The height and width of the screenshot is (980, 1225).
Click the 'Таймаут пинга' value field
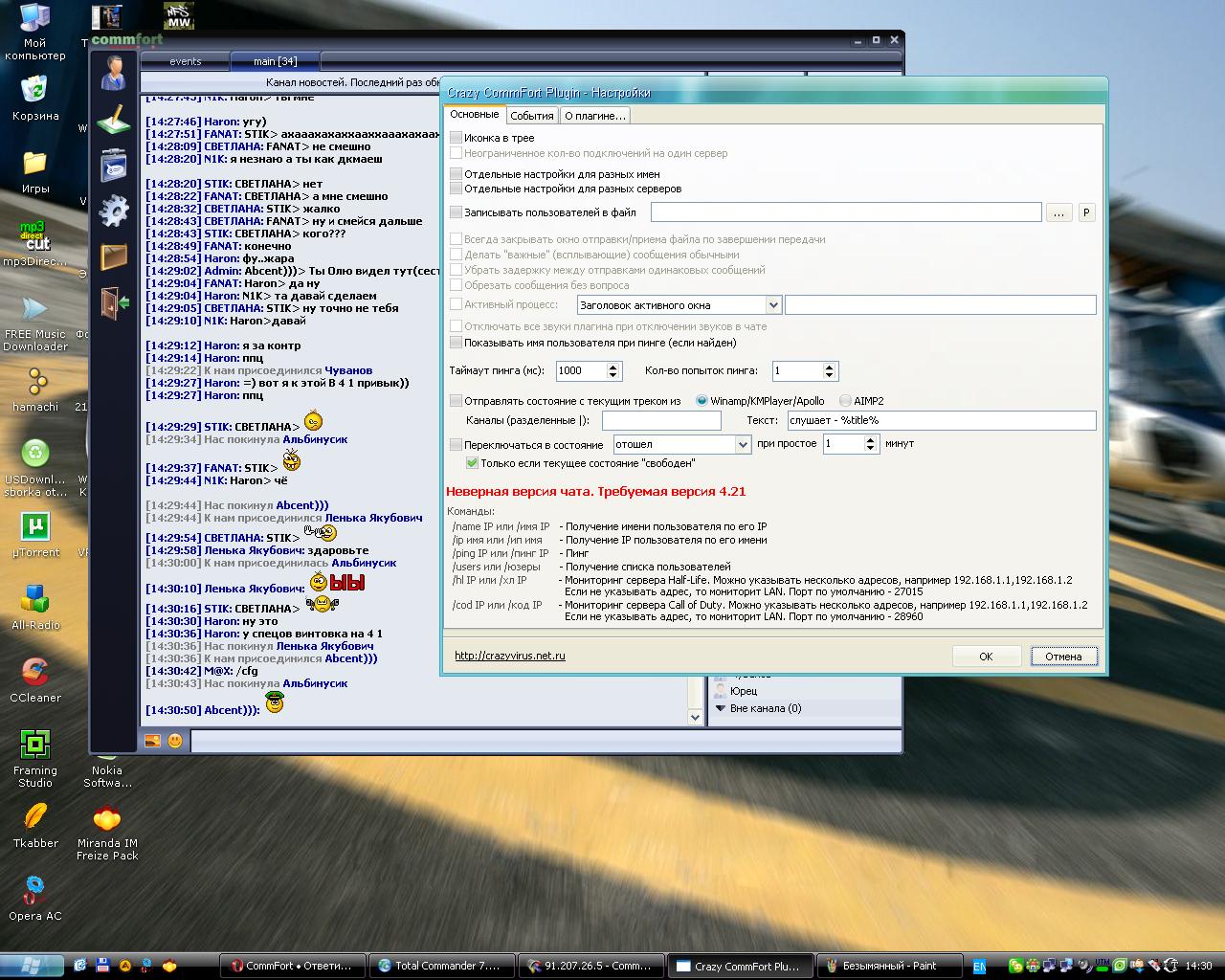(580, 370)
